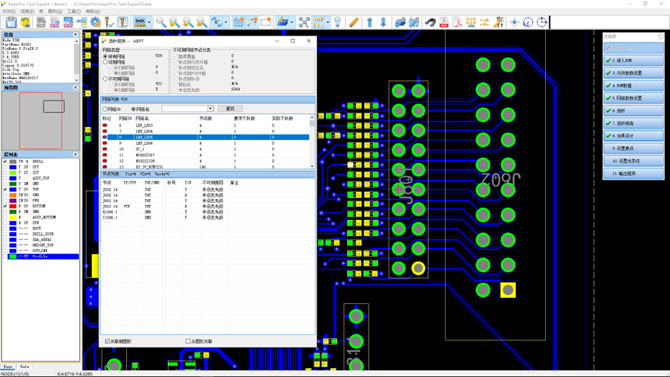Click the red BOTTOM layer color swatch
Screen dimensions: 670x377
click(13, 206)
